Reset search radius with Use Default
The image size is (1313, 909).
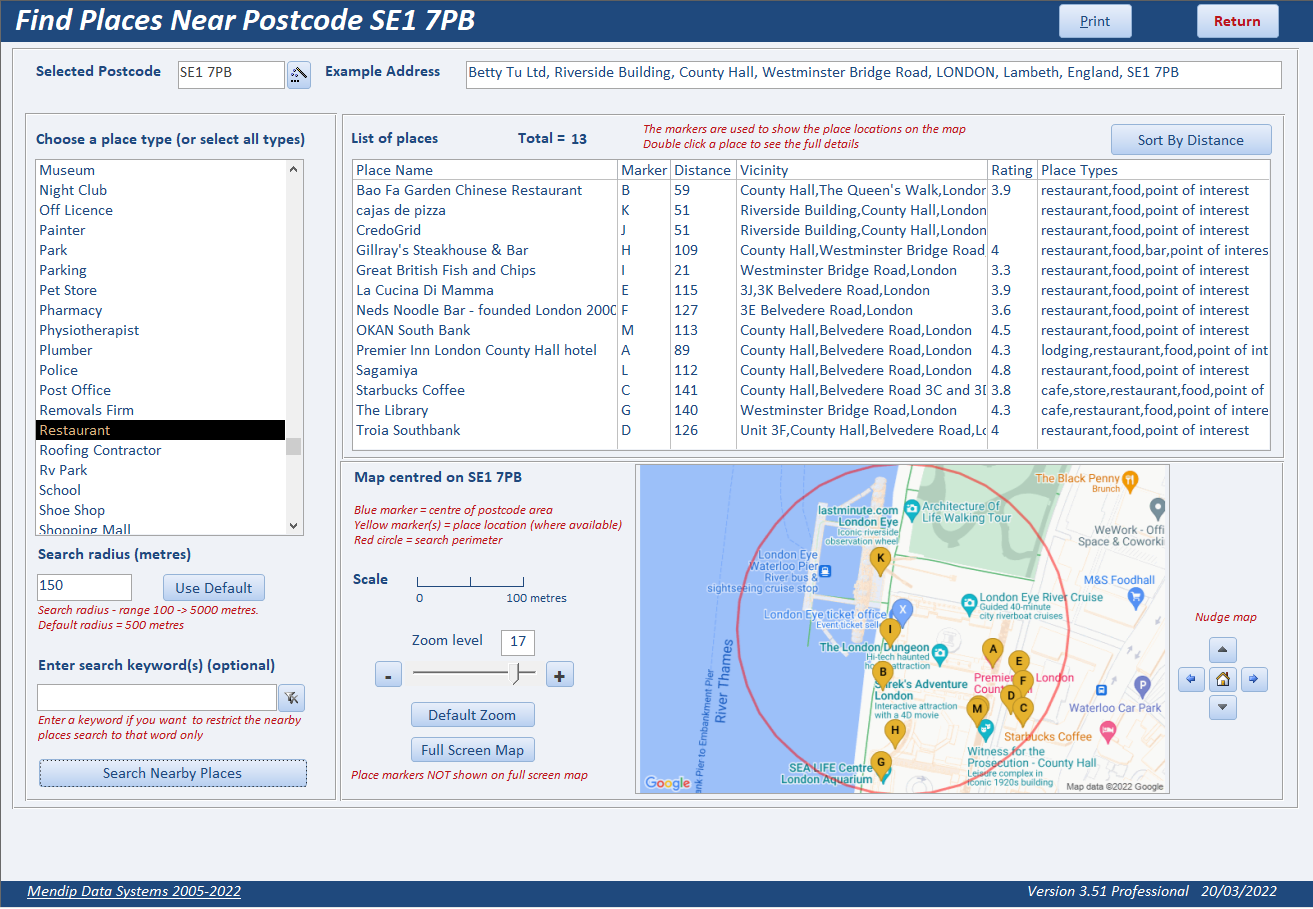[214, 588]
